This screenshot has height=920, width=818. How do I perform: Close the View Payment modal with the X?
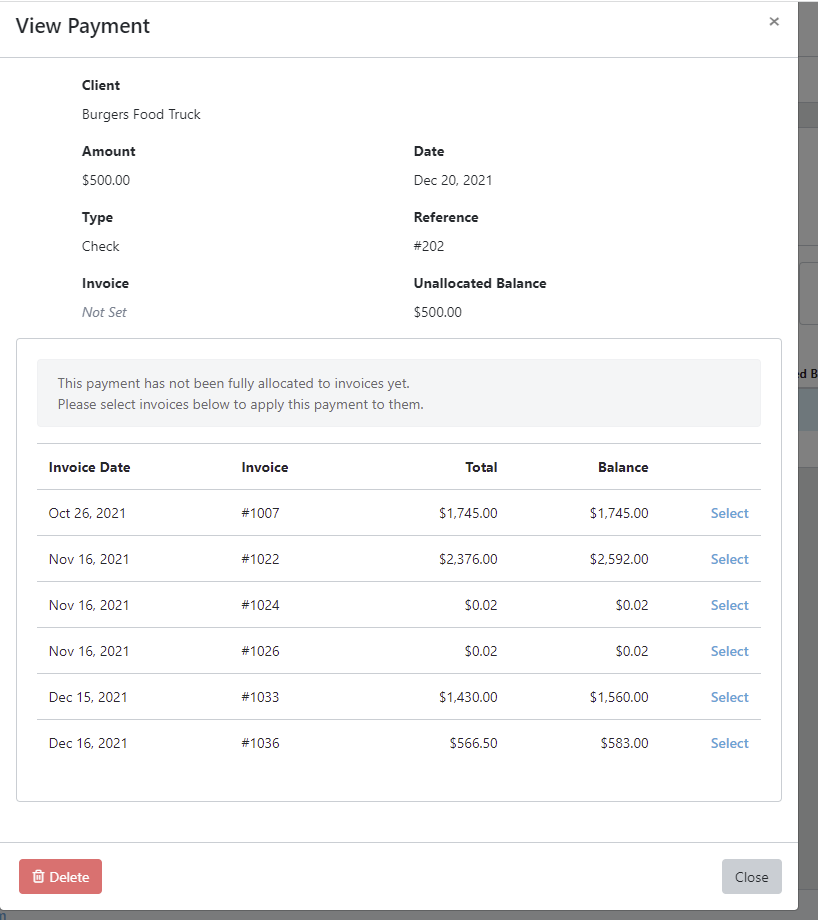click(x=774, y=21)
